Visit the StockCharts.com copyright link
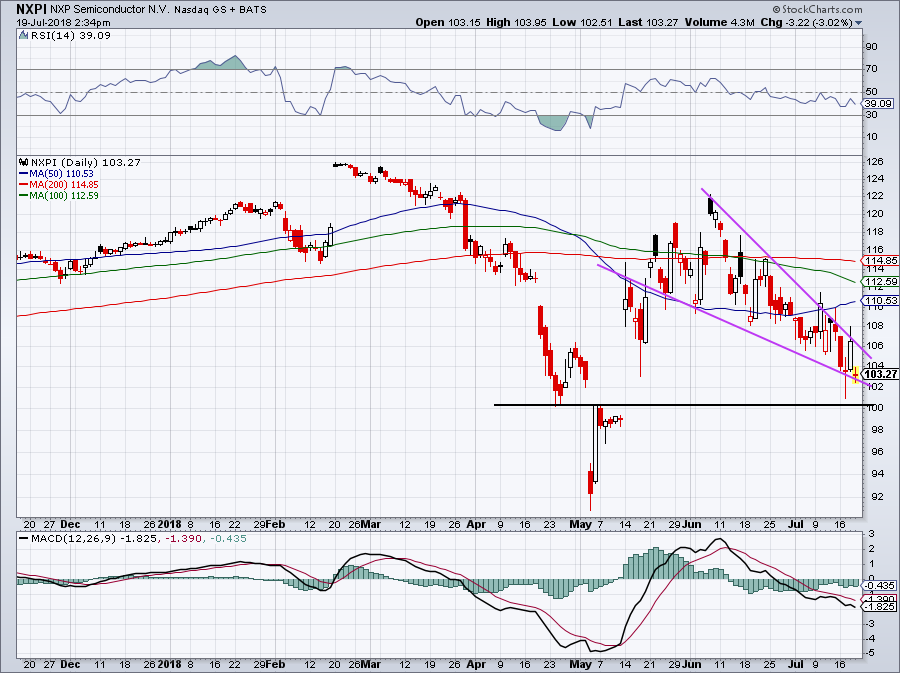The height and width of the screenshot is (673, 900). (x=817, y=9)
